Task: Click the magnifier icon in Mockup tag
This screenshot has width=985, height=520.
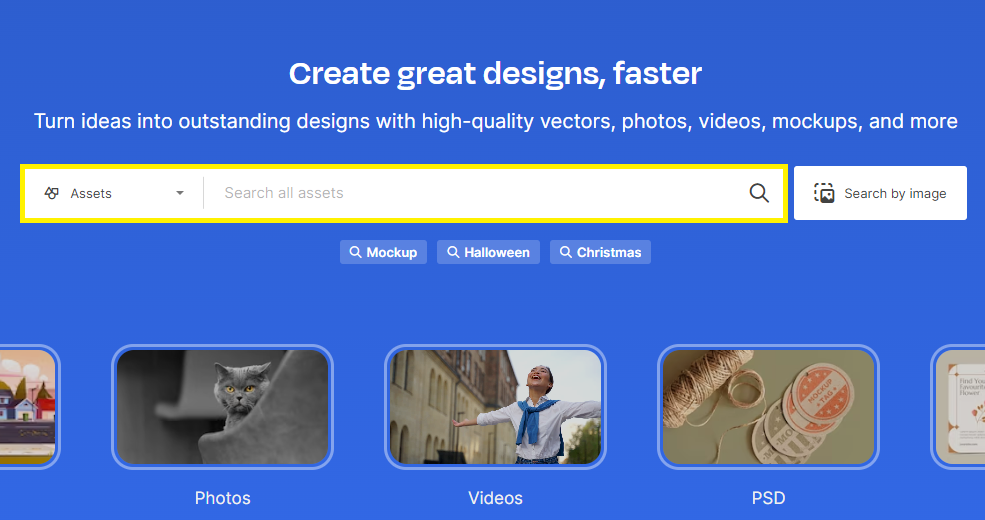Action: click(x=356, y=252)
